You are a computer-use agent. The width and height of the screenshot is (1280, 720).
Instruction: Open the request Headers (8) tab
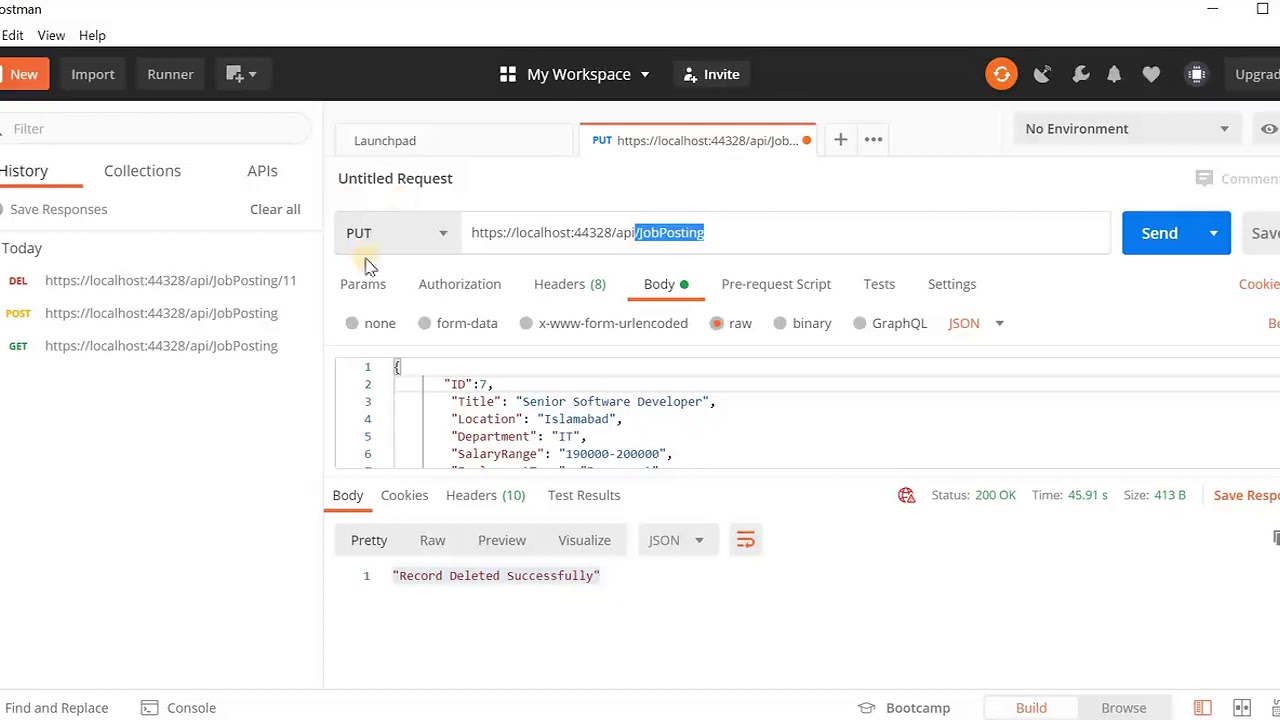point(569,284)
